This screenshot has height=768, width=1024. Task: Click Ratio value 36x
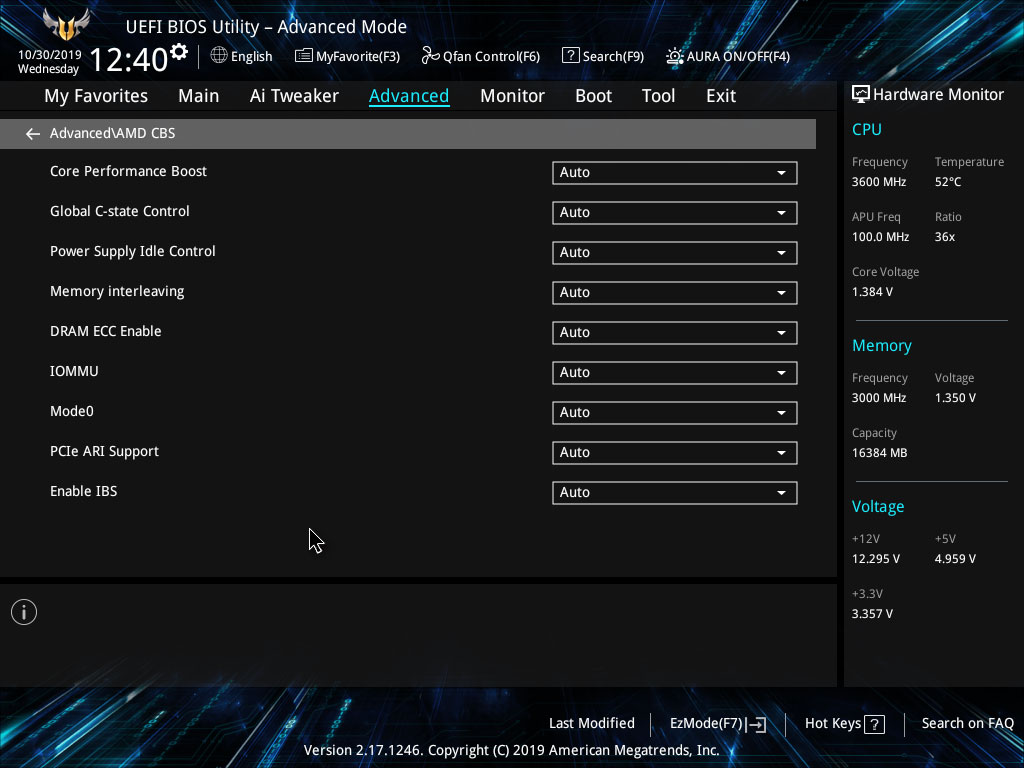(944, 237)
